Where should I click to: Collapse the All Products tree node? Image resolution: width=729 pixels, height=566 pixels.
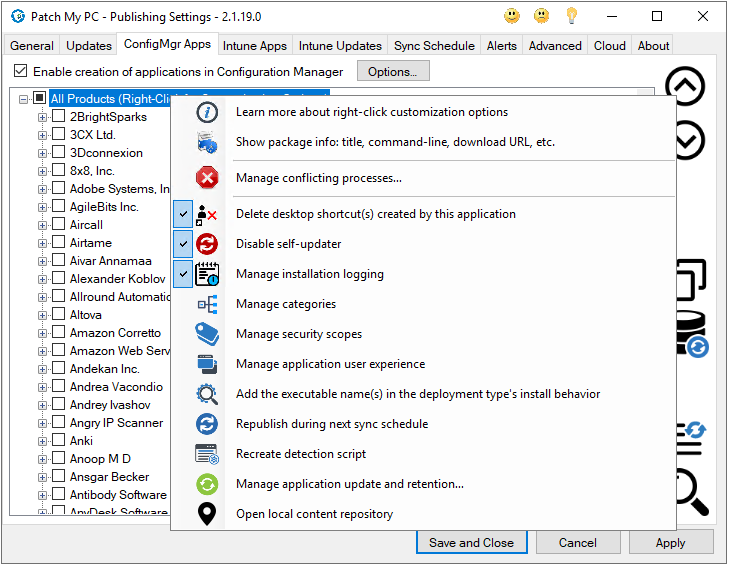[23, 99]
